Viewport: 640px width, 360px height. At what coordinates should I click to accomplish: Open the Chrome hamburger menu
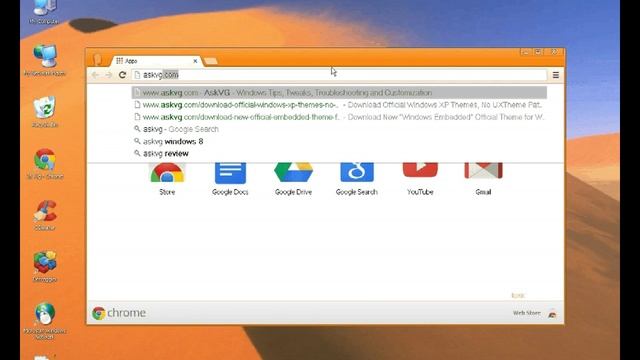pos(556,75)
